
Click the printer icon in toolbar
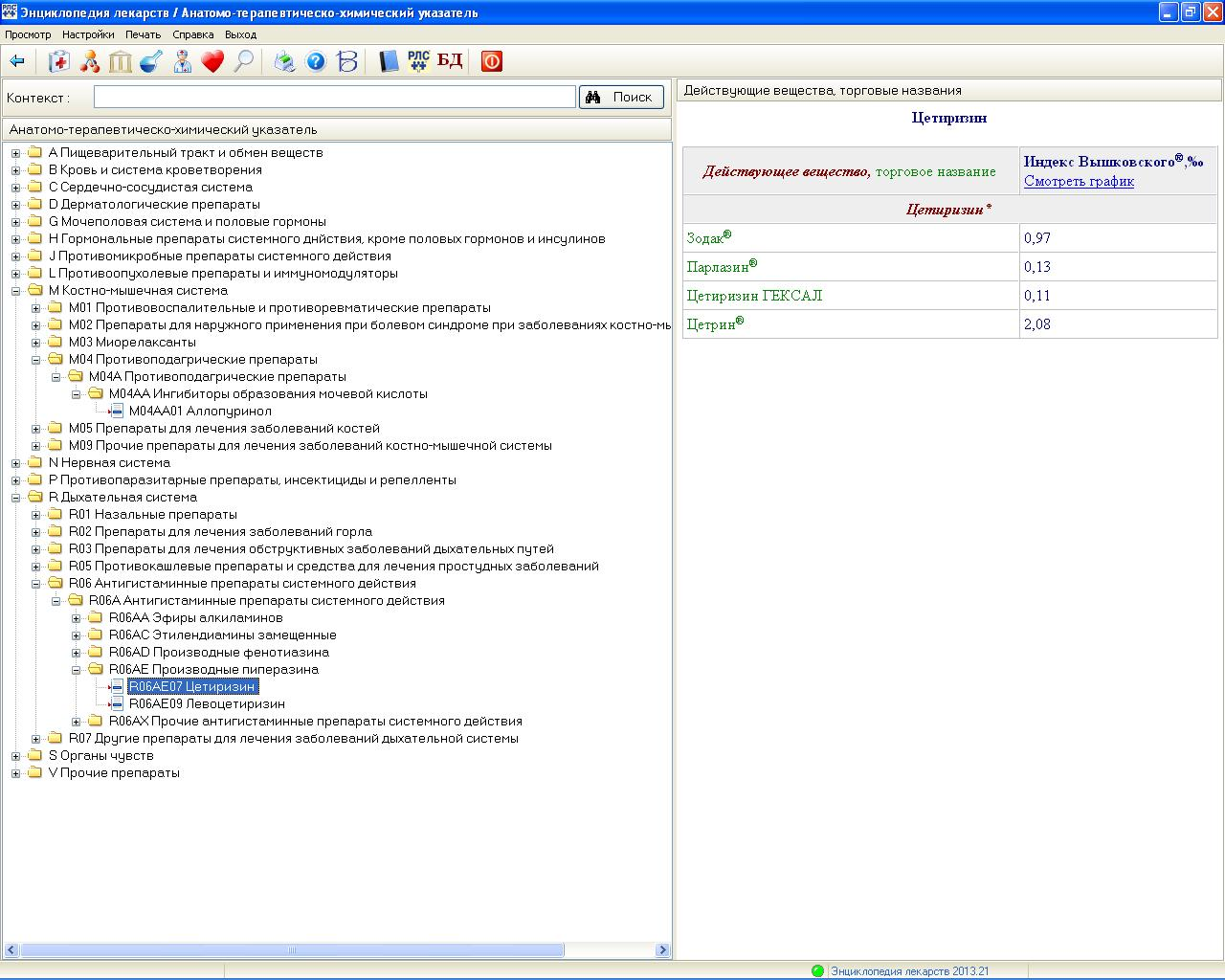[284, 61]
